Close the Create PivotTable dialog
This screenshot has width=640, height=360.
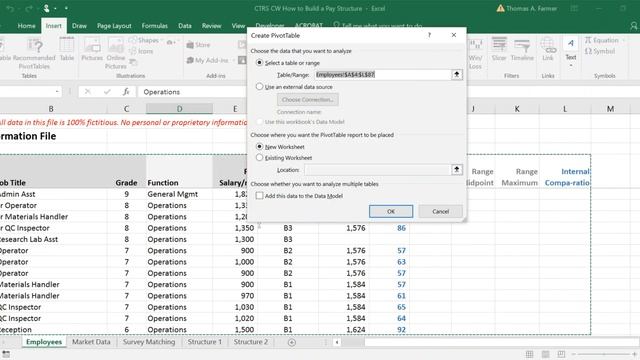453,36
